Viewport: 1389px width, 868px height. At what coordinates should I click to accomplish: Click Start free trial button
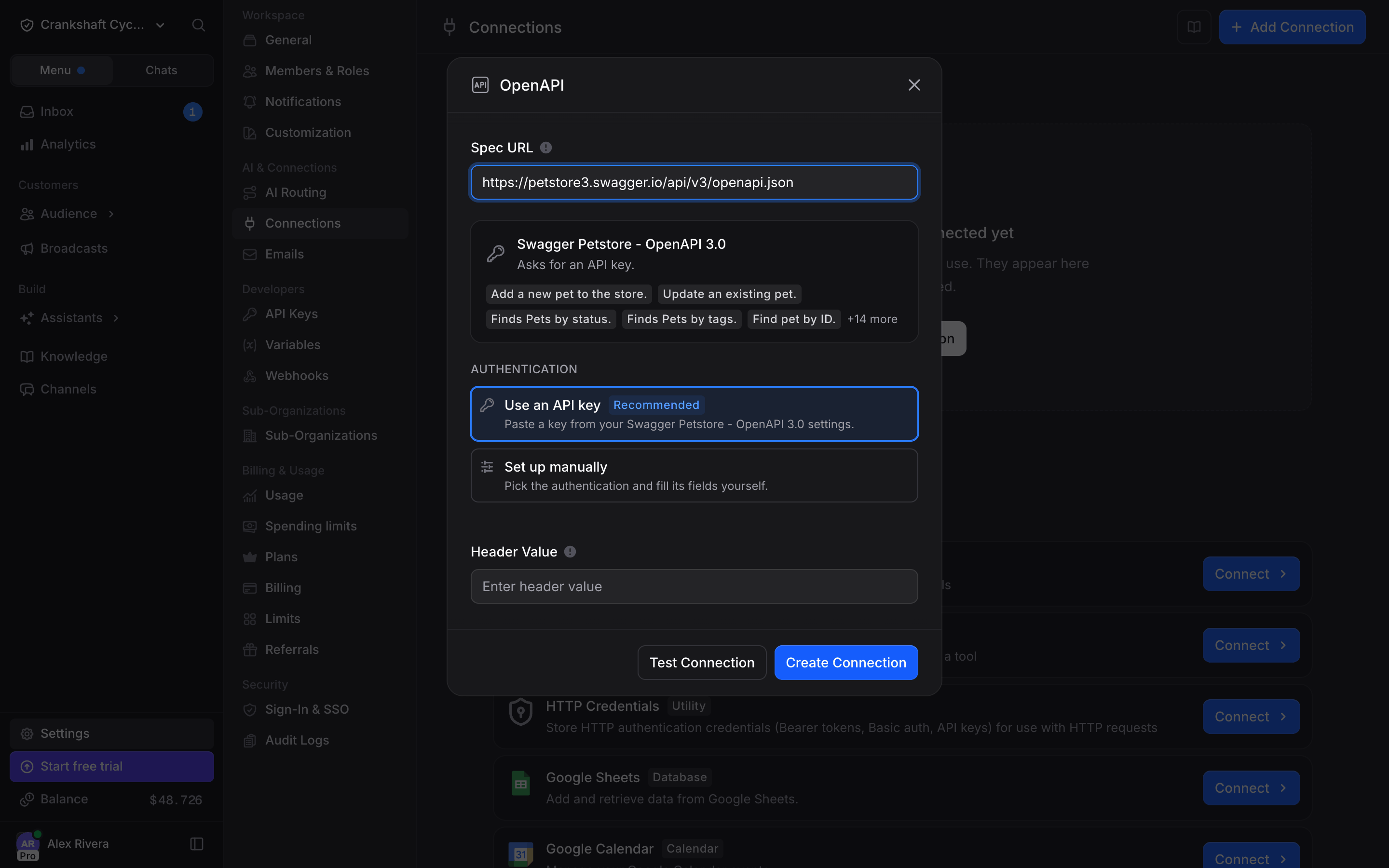[x=112, y=766]
